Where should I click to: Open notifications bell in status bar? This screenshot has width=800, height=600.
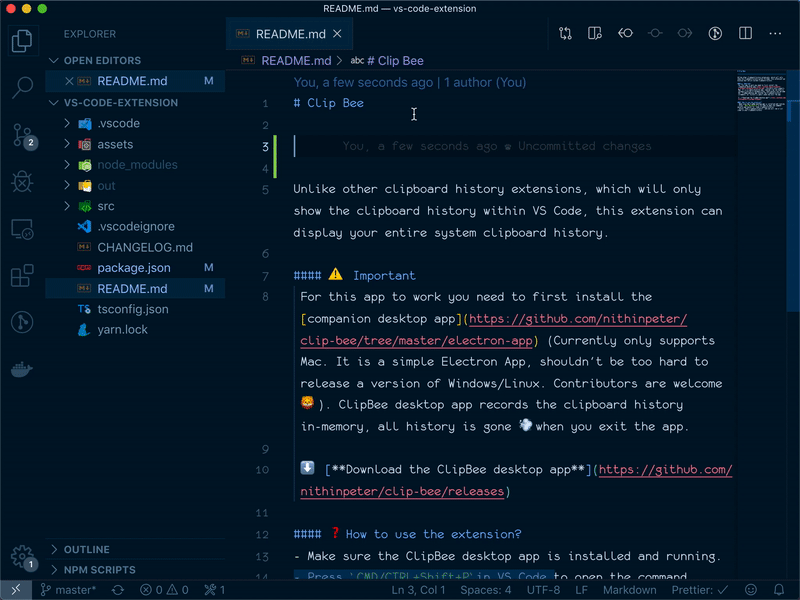[x=779, y=590]
